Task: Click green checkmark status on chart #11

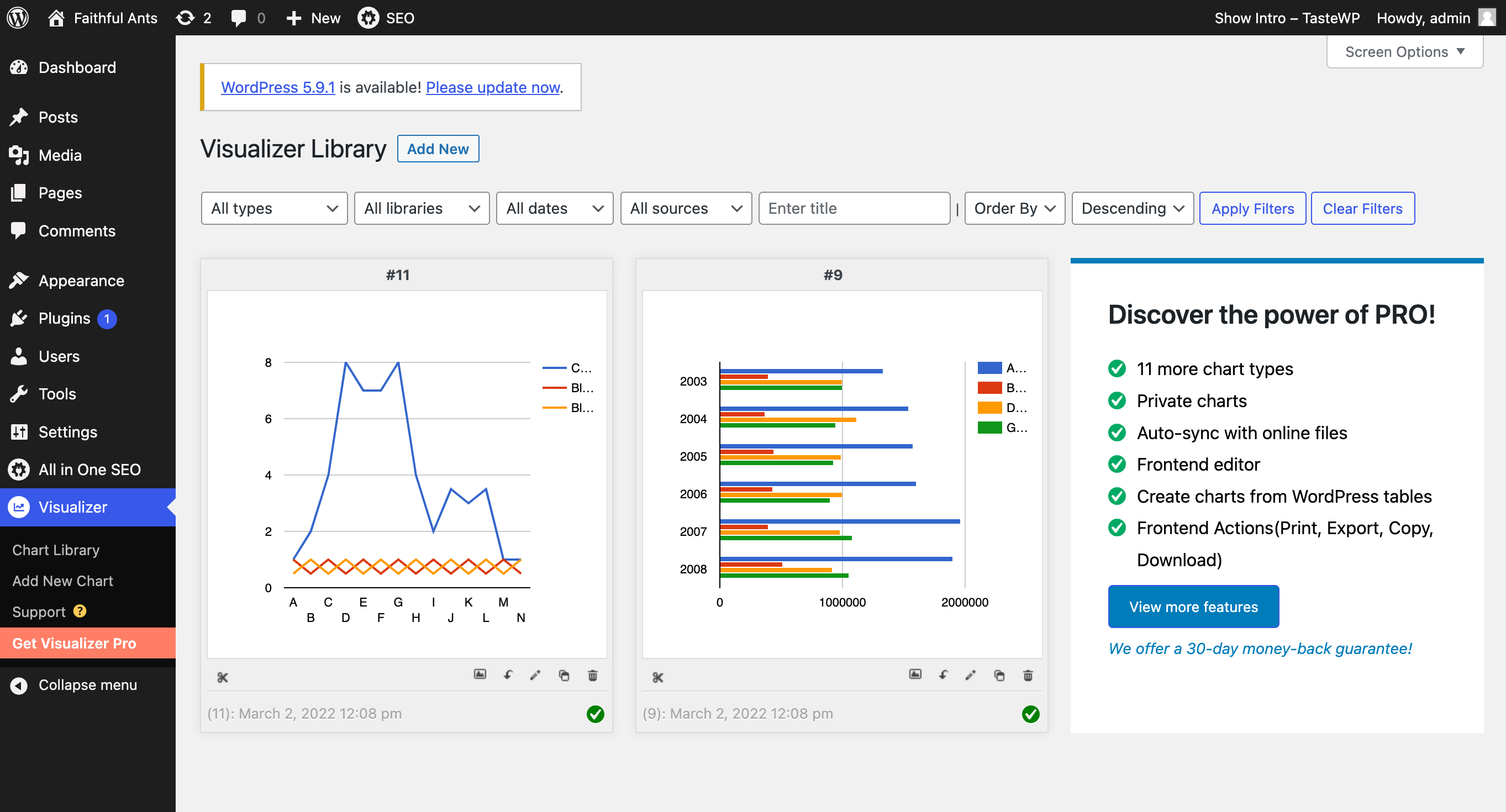Action: coord(595,713)
